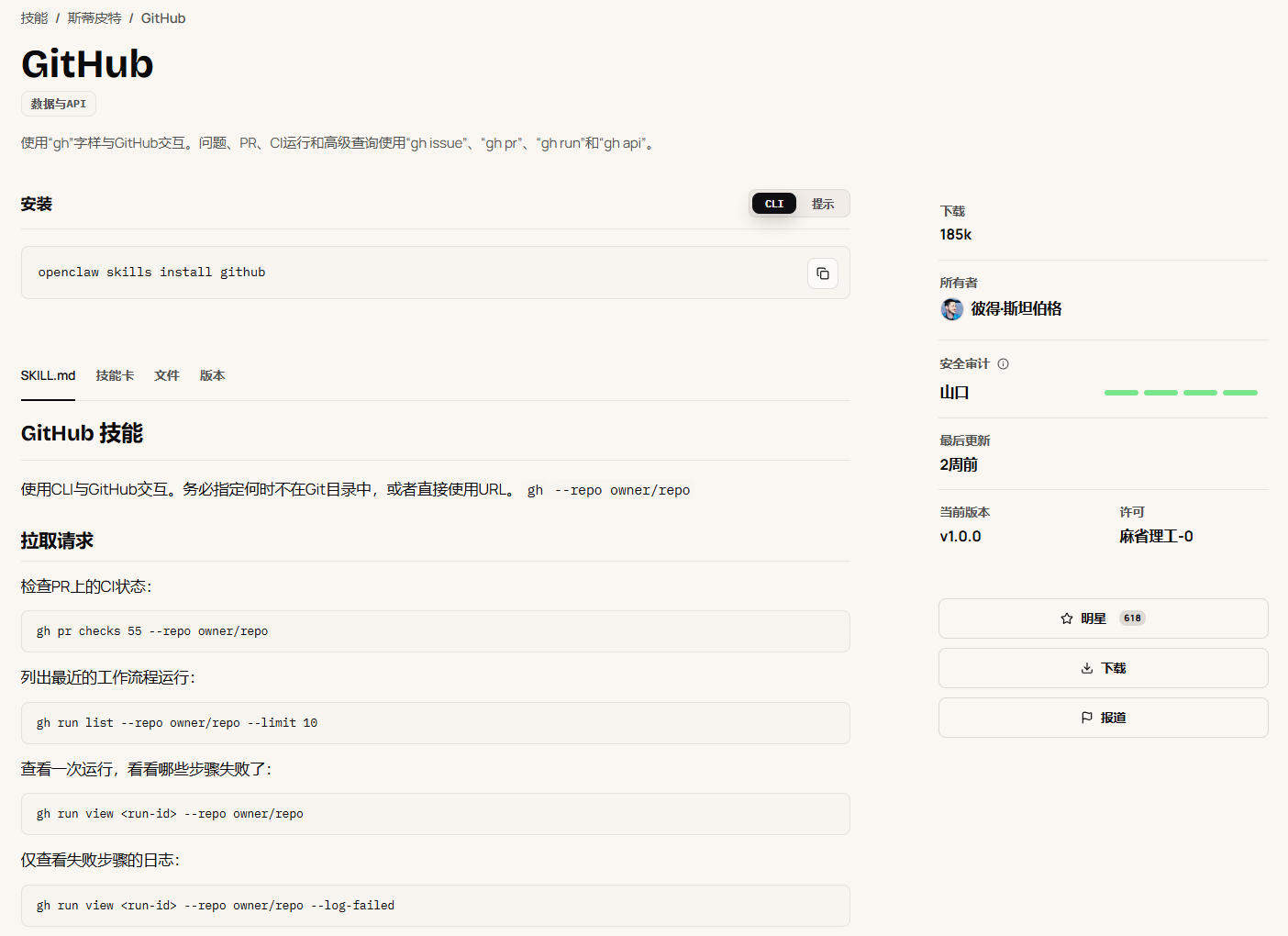1288x936 pixels.
Task: Open the SKILL.md tab
Action: pos(48,375)
